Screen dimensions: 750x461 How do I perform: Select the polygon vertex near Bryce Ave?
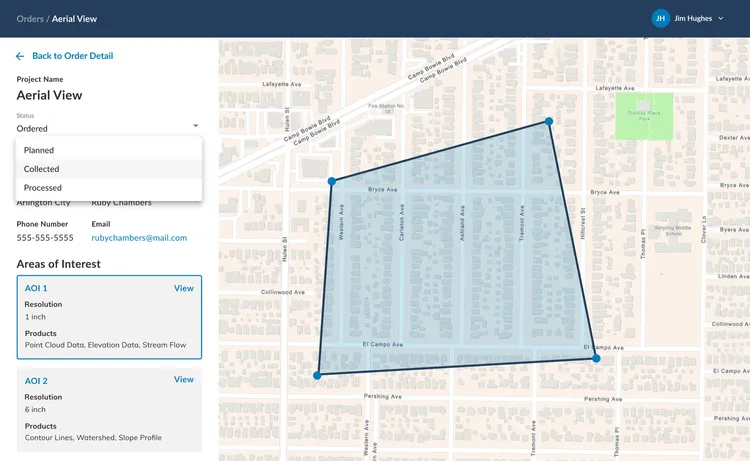point(331,181)
